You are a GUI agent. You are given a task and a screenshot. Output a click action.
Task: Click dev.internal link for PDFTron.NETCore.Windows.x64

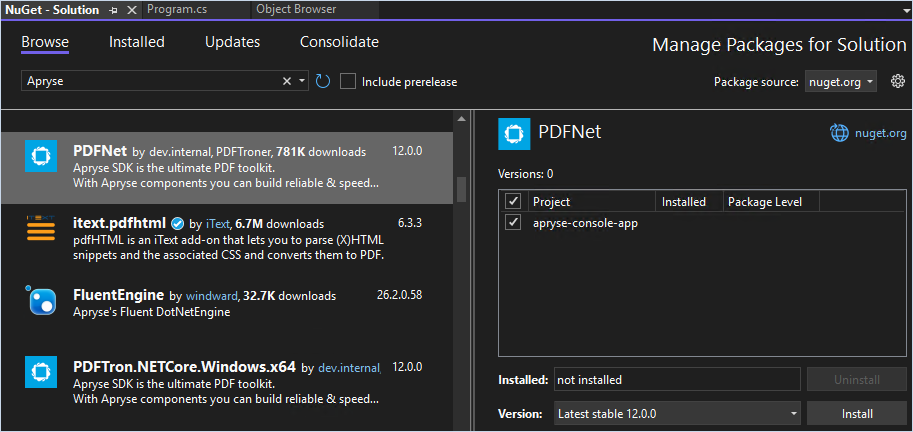tap(349, 368)
